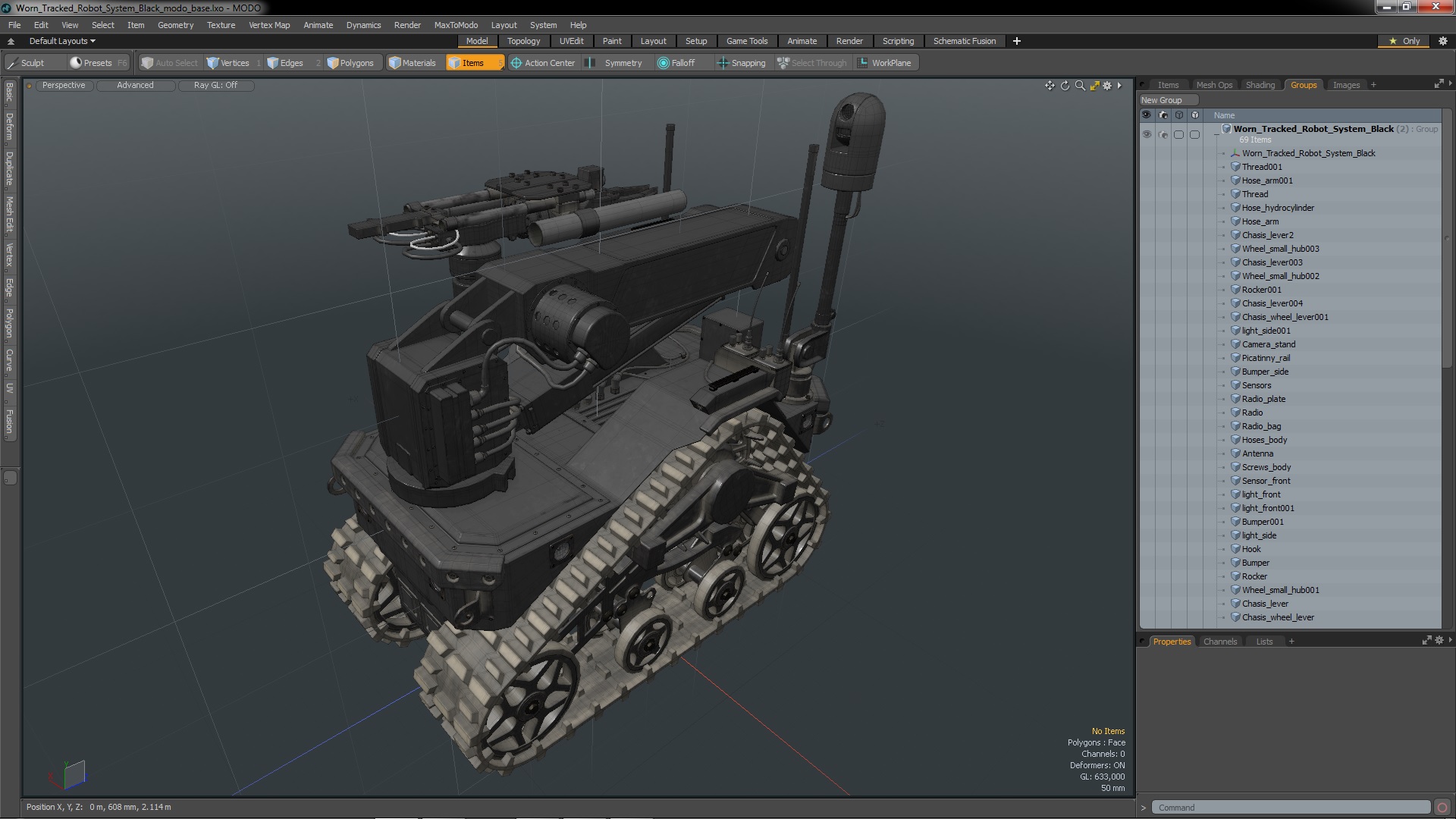Open Default Layouts dropdown

coord(62,41)
